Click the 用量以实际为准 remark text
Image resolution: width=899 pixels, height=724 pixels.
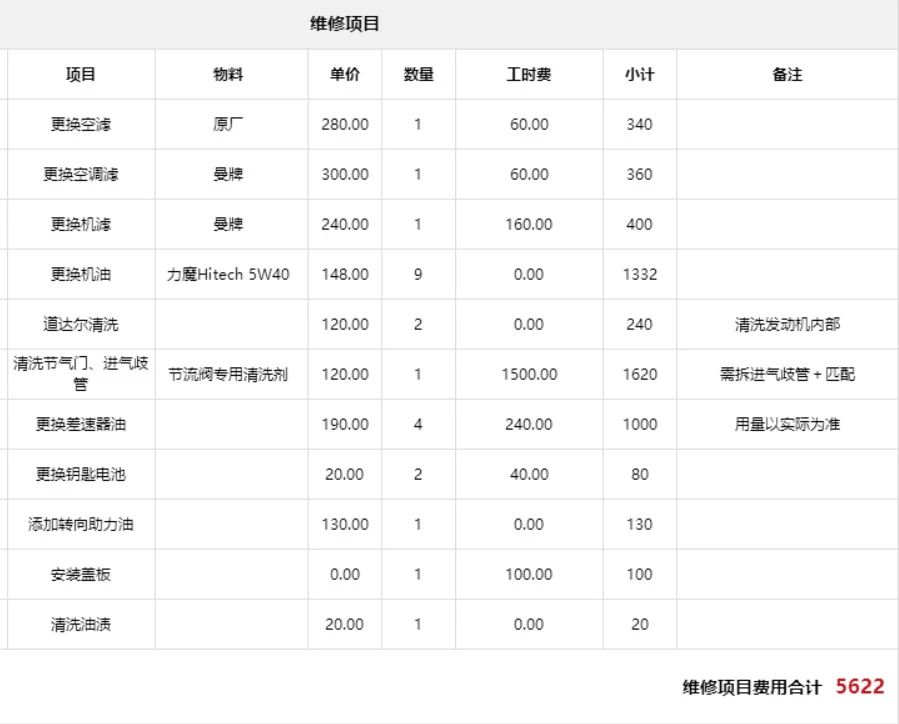pyautogui.click(x=787, y=423)
